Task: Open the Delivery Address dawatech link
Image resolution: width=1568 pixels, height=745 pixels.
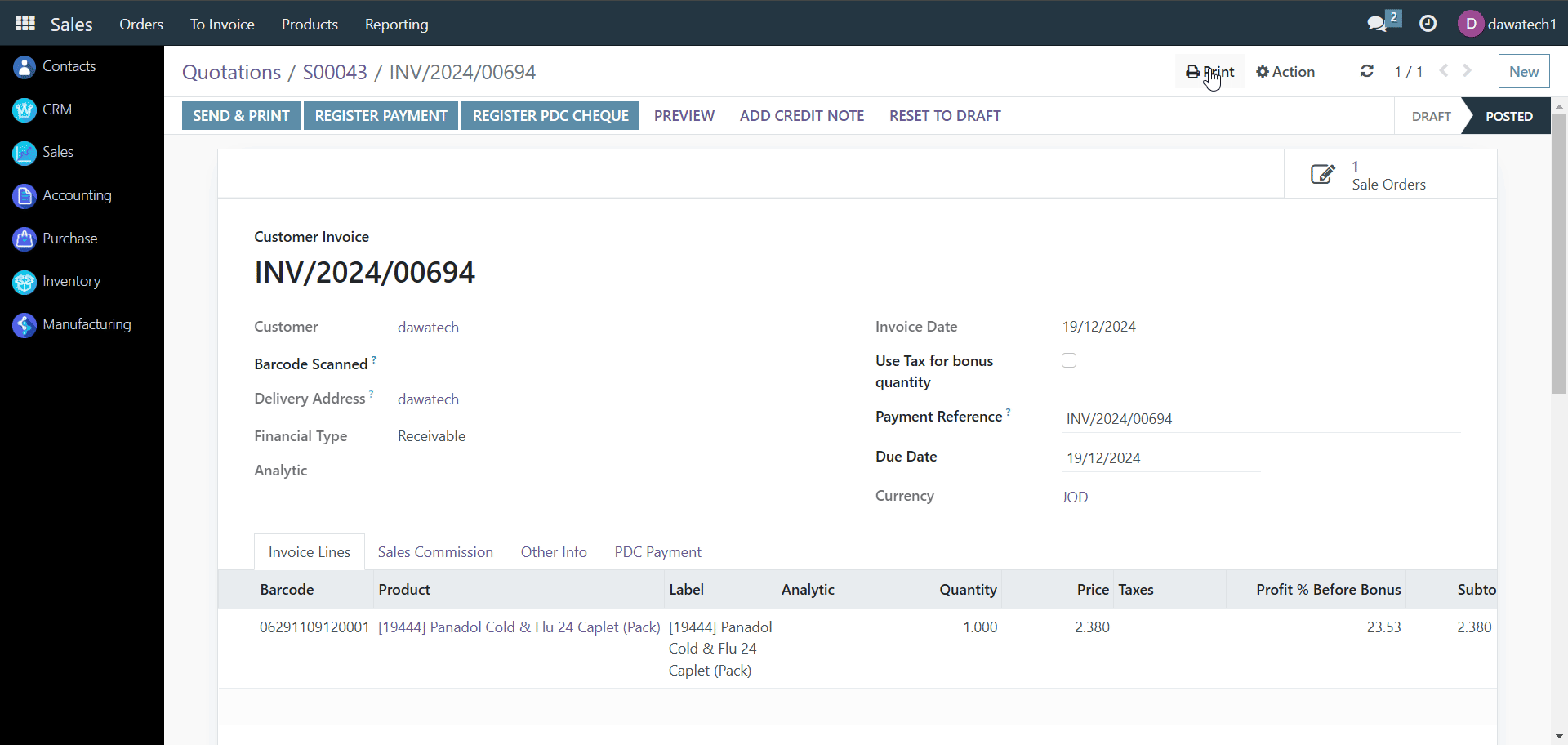Action: click(428, 399)
